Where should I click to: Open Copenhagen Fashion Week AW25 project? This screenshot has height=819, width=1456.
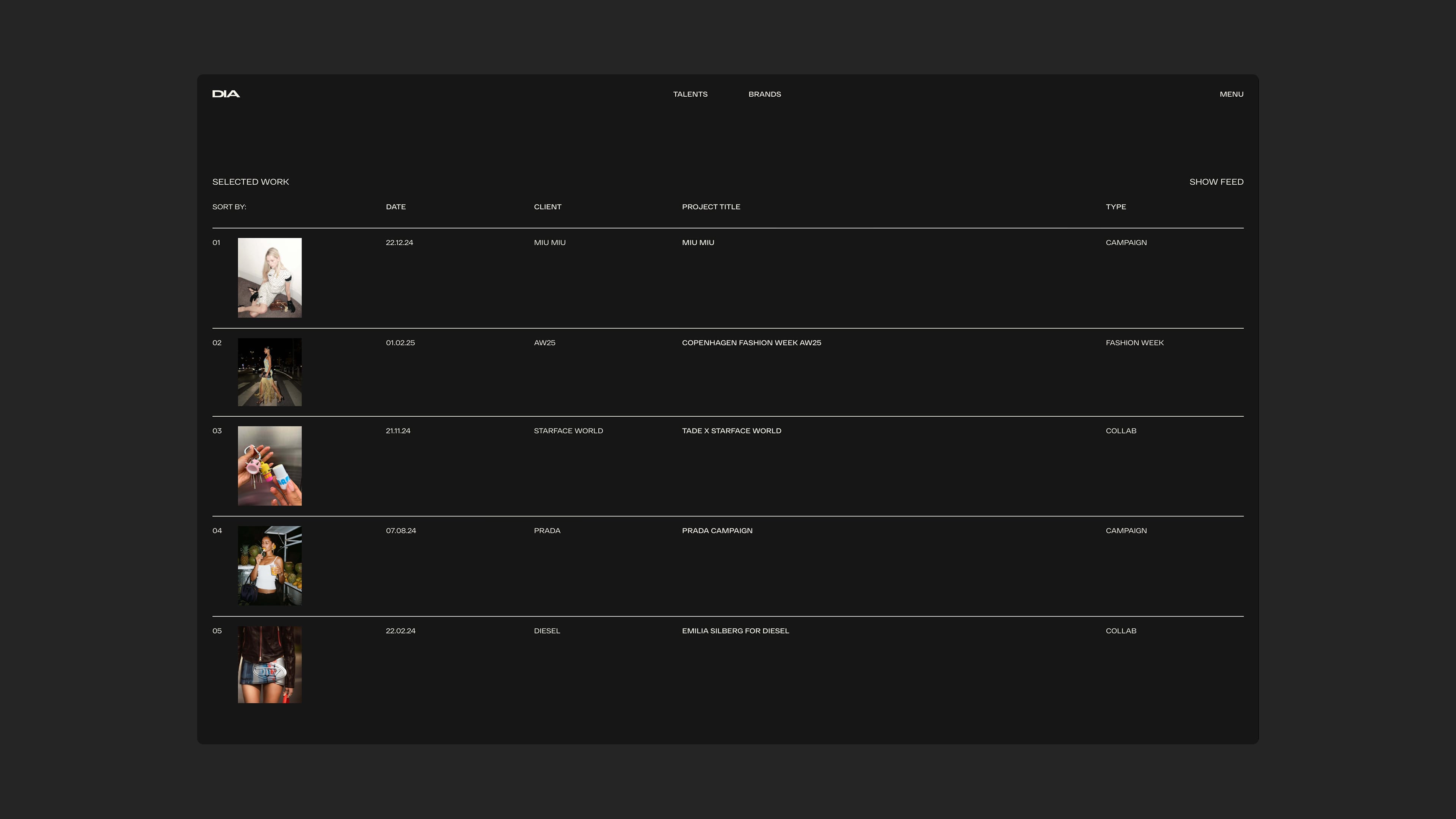751,343
